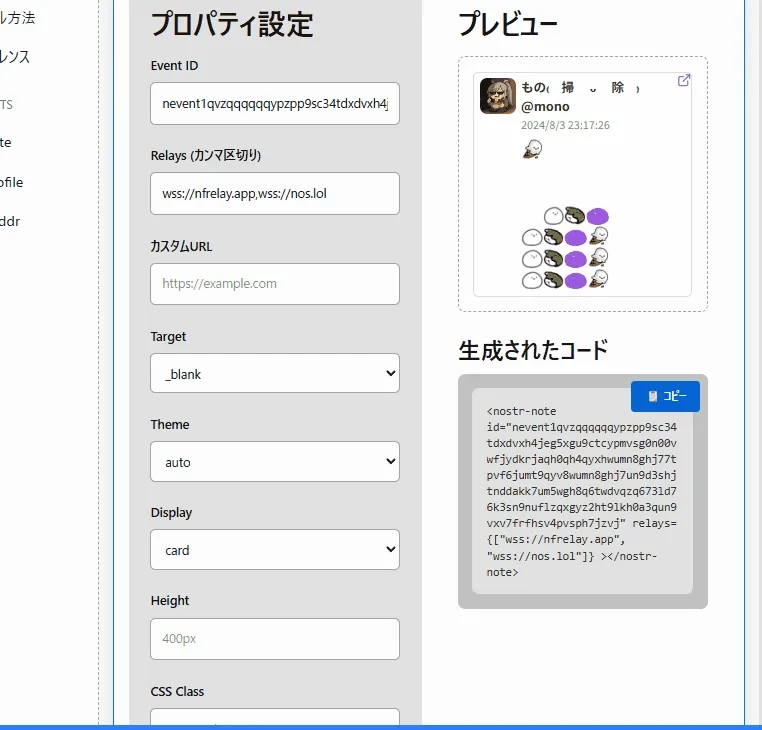Click the 2024/8/3 23:17:26 timestamp
This screenshot has height=730, width=762.
point(565,126)
